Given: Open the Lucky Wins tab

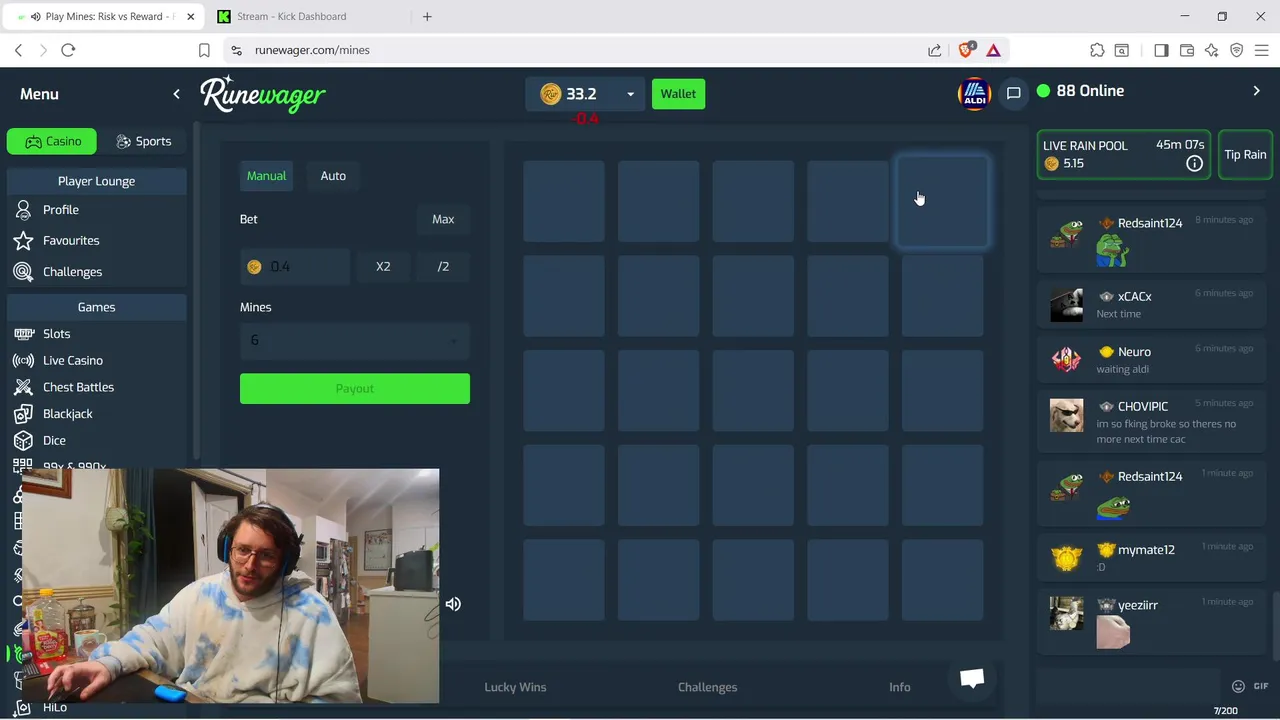Looking at the screenshot, I should (515, 687).
